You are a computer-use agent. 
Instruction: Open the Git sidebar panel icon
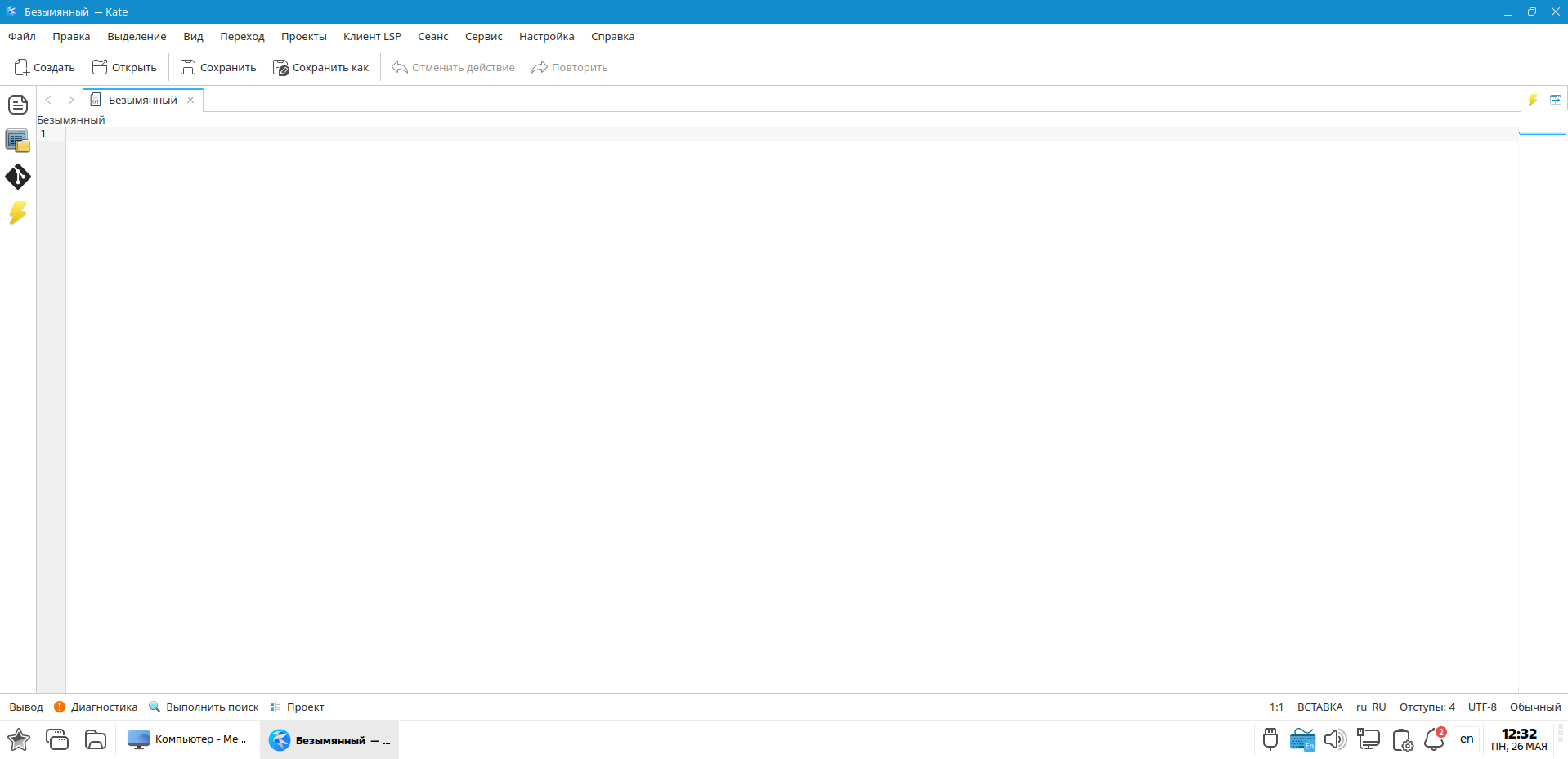(x=18, y=177)
